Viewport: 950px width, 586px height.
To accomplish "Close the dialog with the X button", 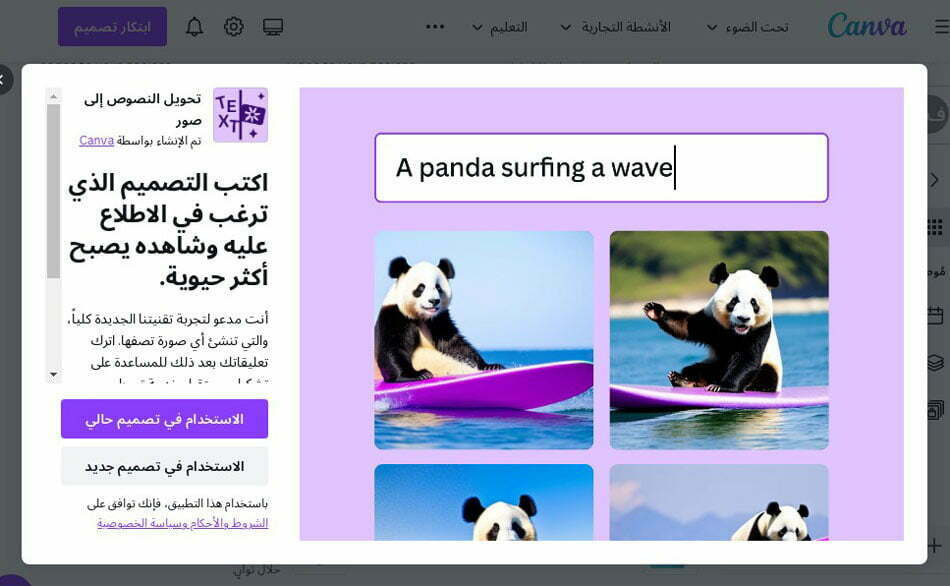I will 3,79.
